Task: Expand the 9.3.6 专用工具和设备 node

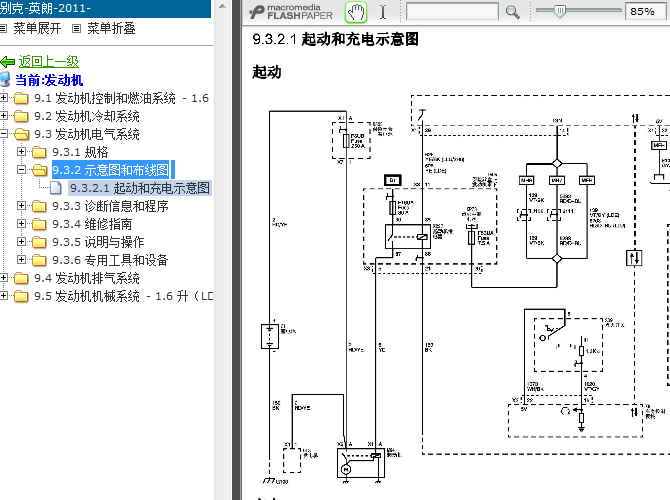Action: point(21,259)
